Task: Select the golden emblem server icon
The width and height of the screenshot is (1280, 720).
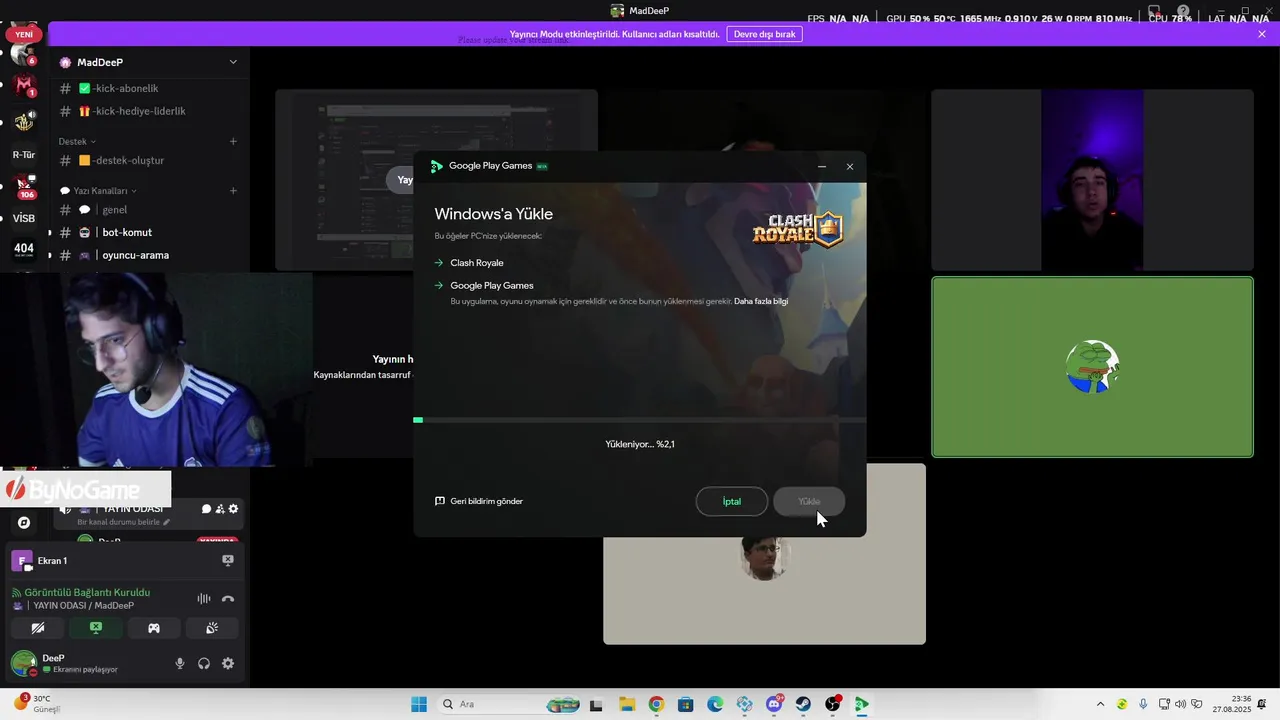Action: [x=24, y=121]
